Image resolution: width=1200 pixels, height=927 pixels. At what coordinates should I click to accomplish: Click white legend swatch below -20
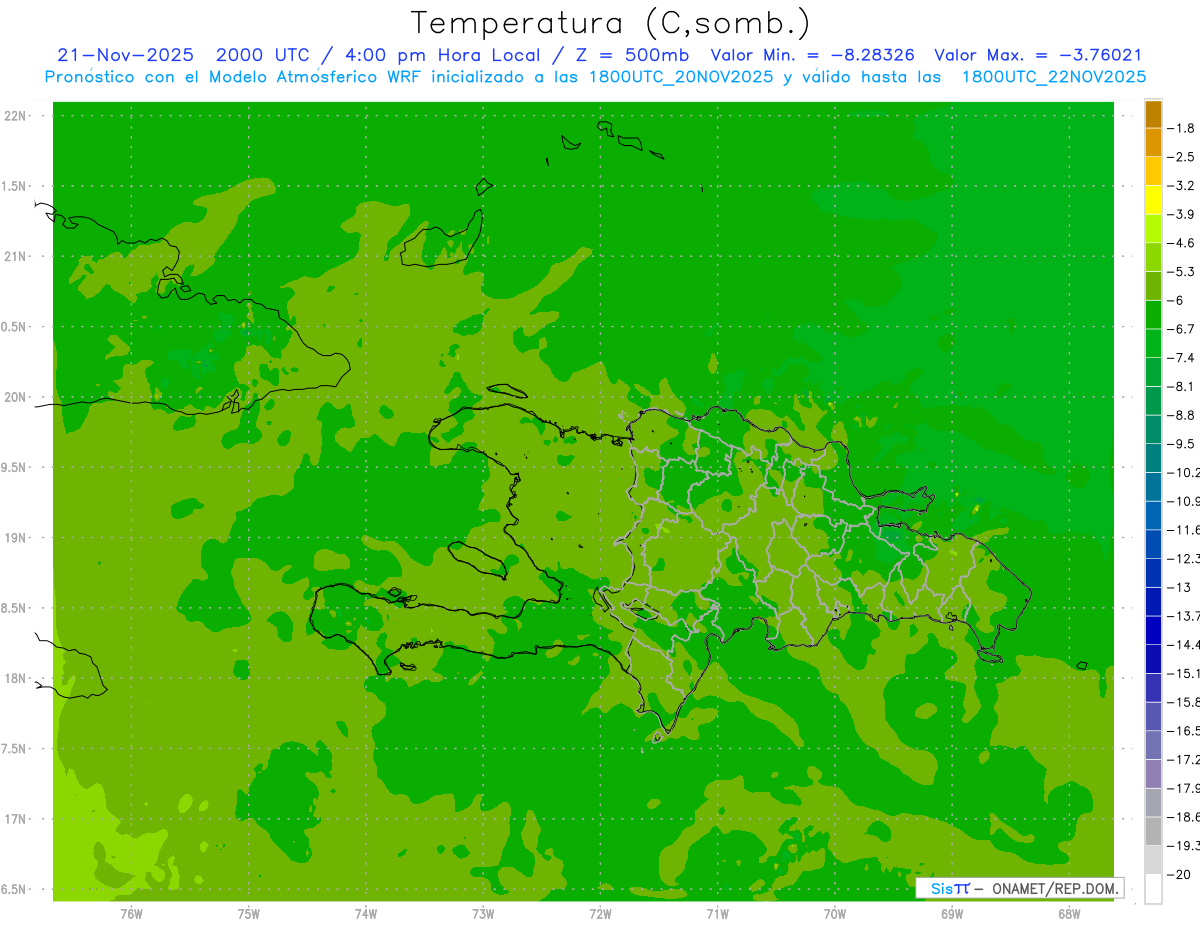1153,889
